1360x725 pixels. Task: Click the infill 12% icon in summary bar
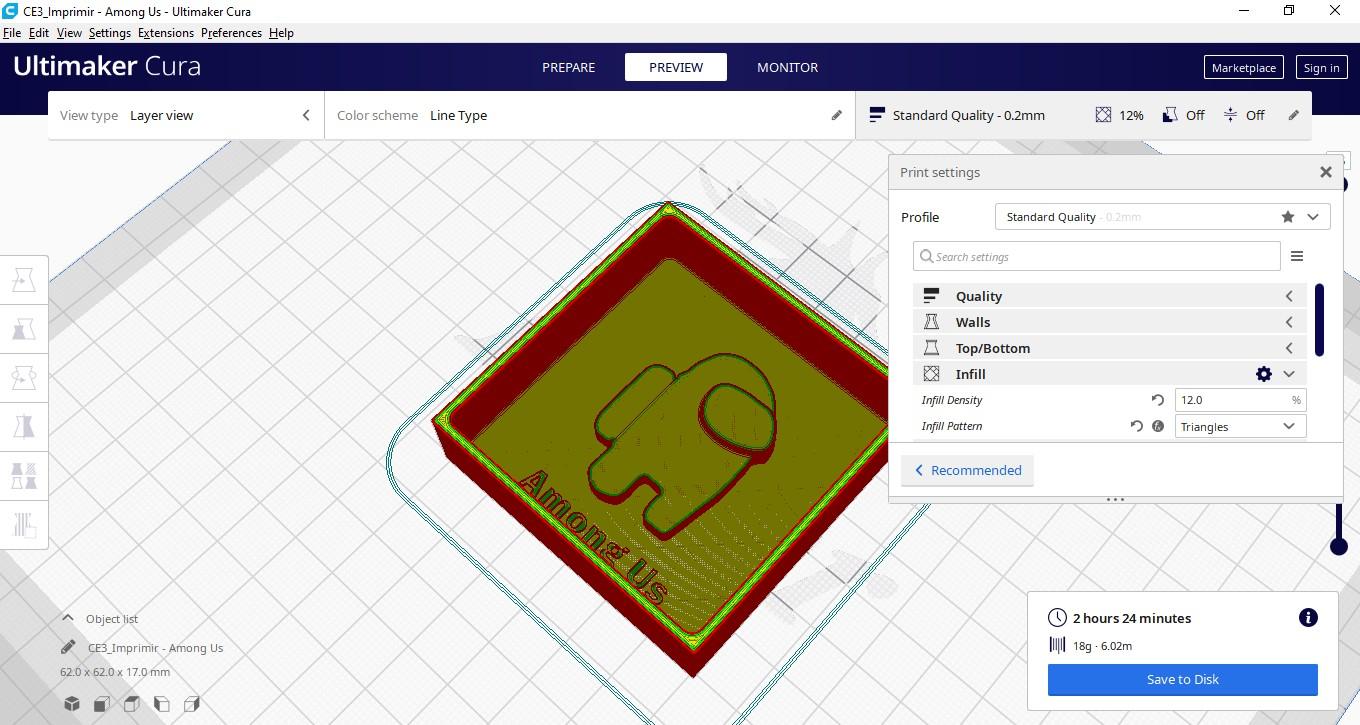pyautogui.click(x=1103, y=115)
